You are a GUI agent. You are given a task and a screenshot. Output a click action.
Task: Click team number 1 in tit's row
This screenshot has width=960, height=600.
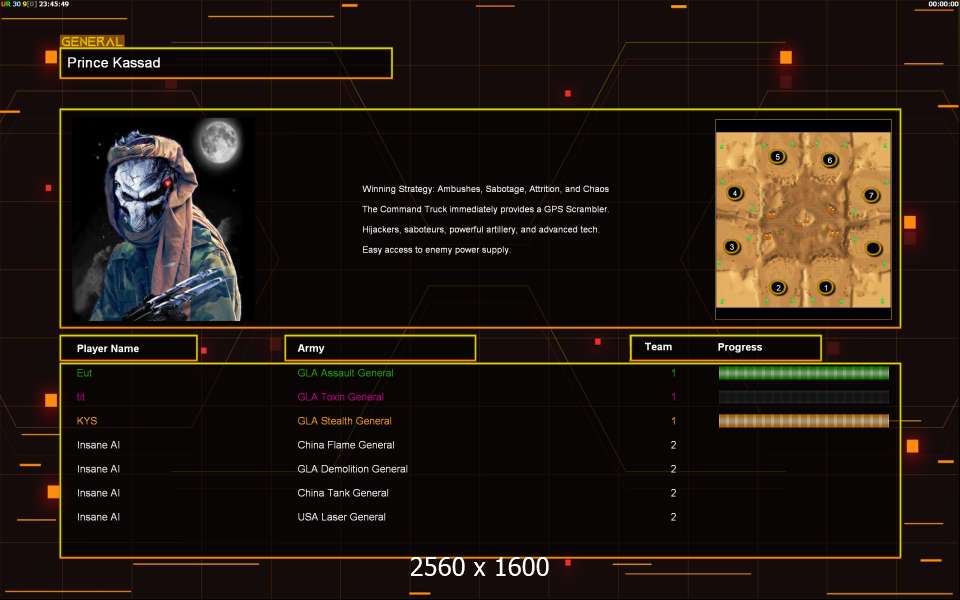[673, 397]
